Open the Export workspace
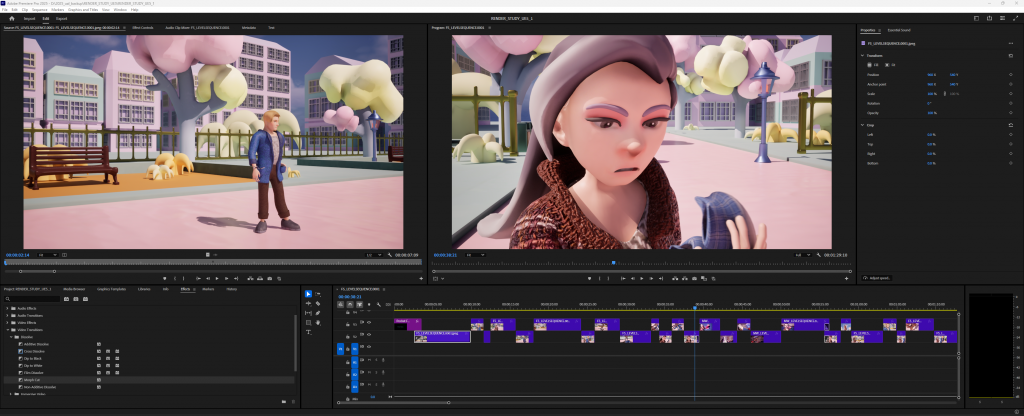Image resolution: width=1024 pixels, height=416 pixels. (62, 18)
